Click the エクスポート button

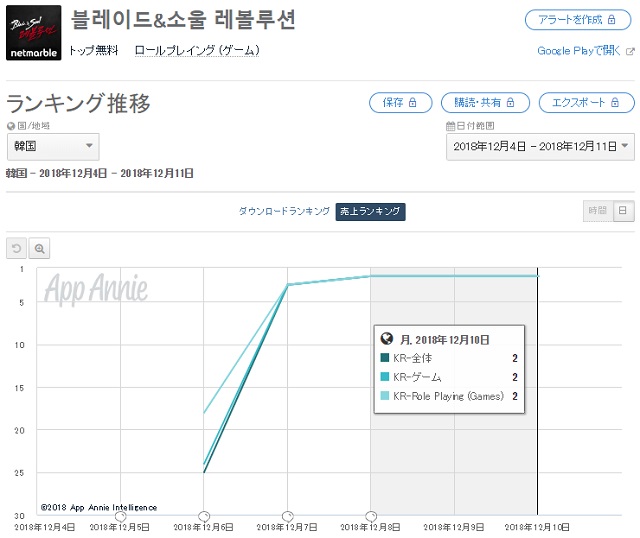point(587,102)
